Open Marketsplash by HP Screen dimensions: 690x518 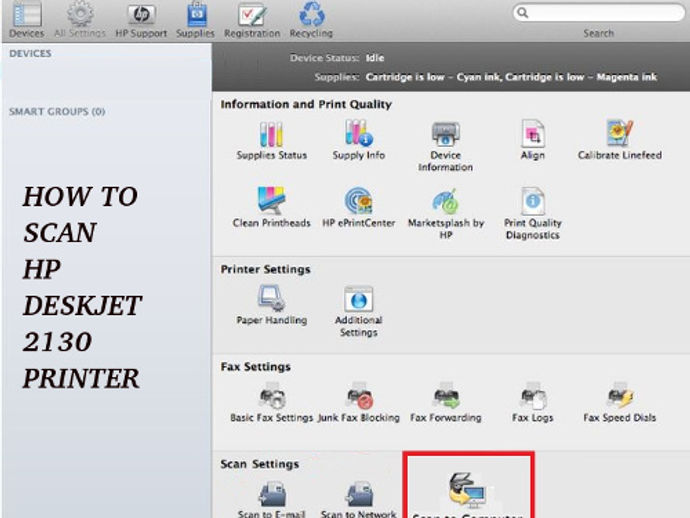pos(446,214)
